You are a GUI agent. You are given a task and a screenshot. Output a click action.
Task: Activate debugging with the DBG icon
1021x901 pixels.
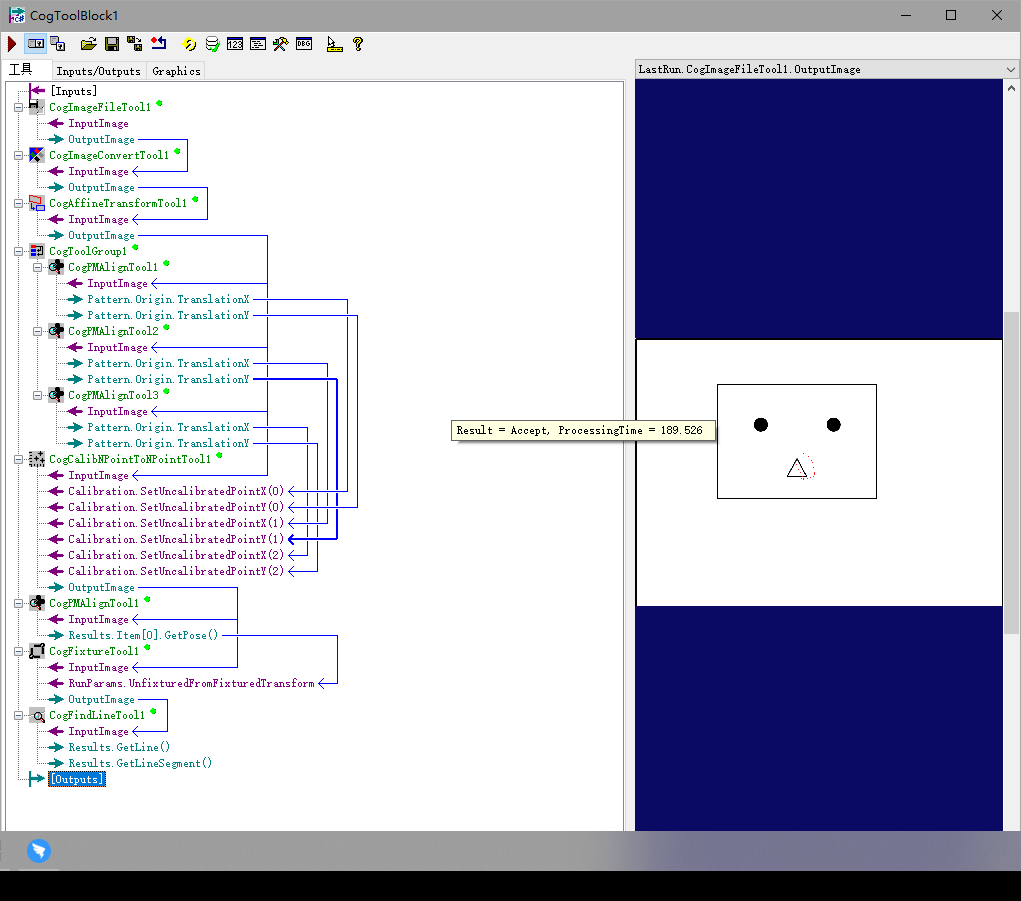(304, 43)
